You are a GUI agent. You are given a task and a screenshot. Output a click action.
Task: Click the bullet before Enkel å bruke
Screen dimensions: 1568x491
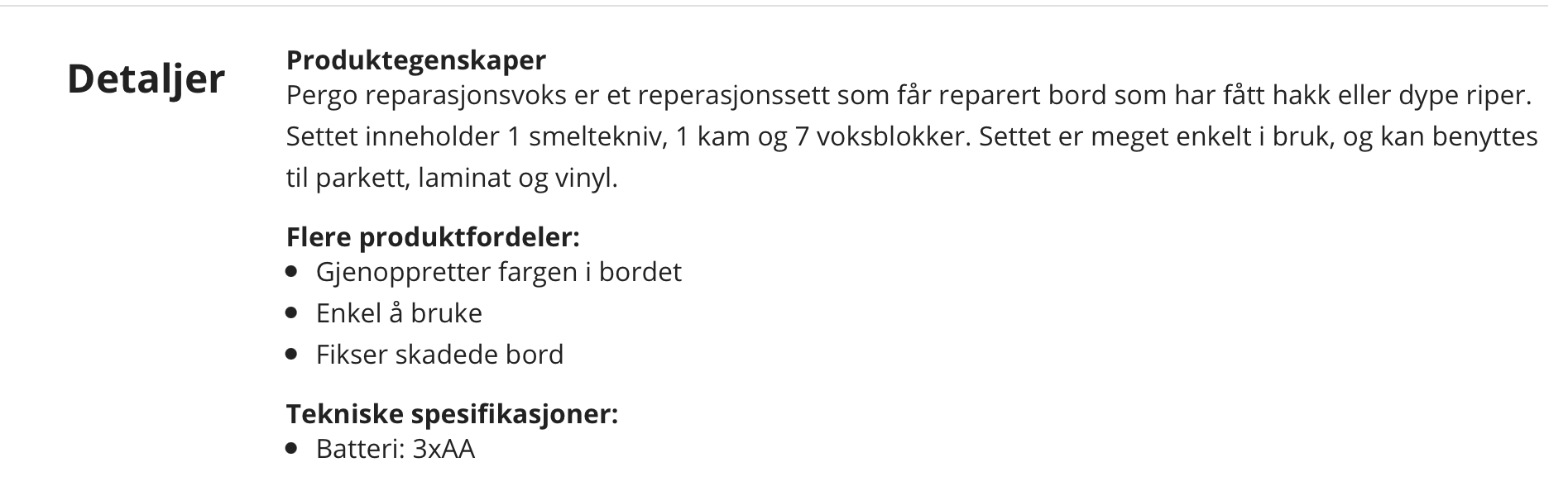(290, 313)
